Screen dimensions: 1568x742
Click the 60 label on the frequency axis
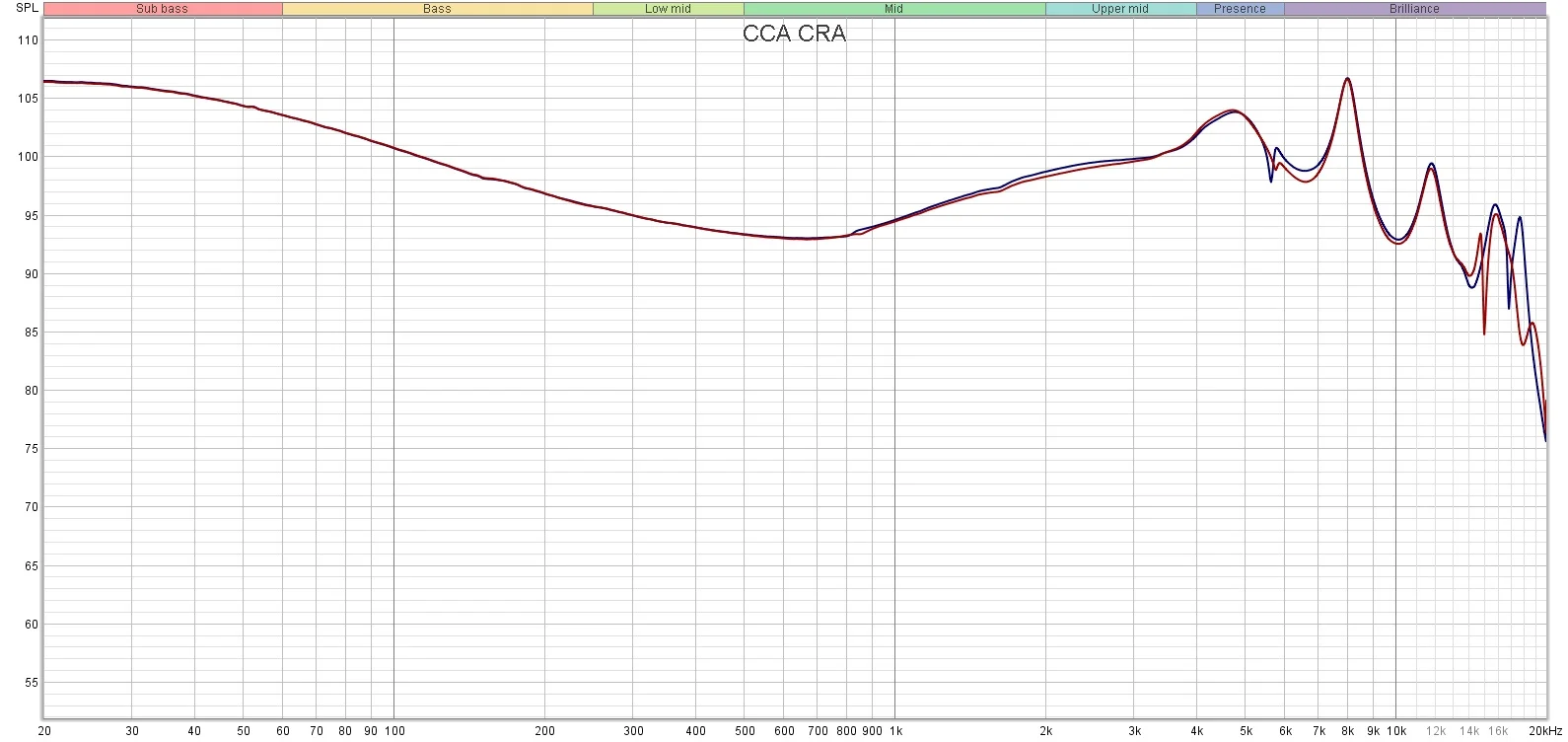pos(283,731)
